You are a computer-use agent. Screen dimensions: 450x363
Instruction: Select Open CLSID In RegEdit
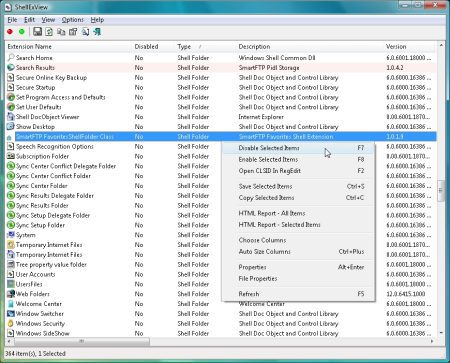point(298,171)
